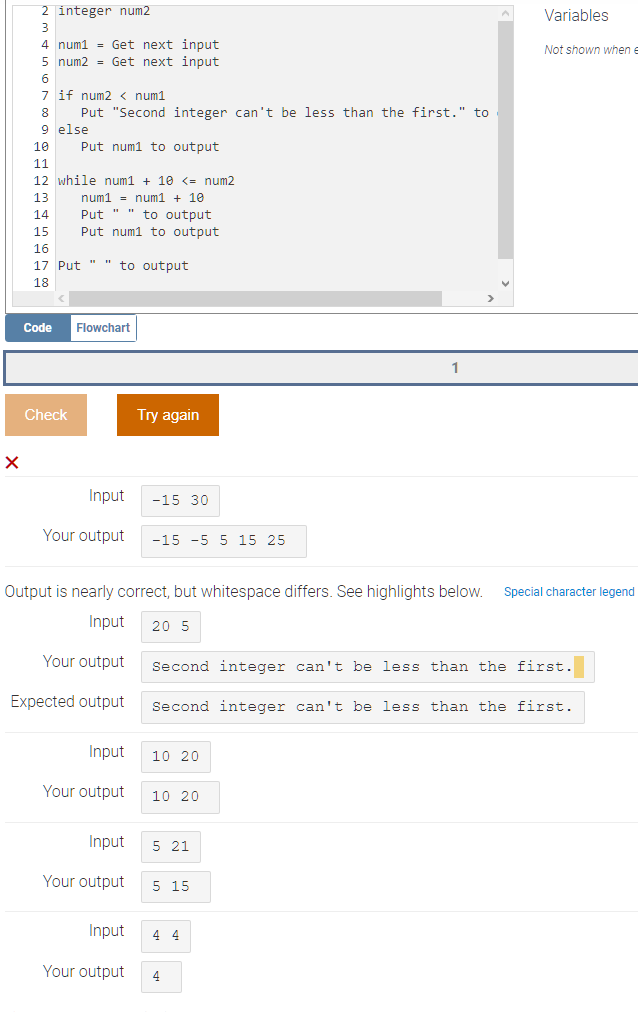Click the Check button
This screenshot has width=638, height=1012.
(46, 415)
